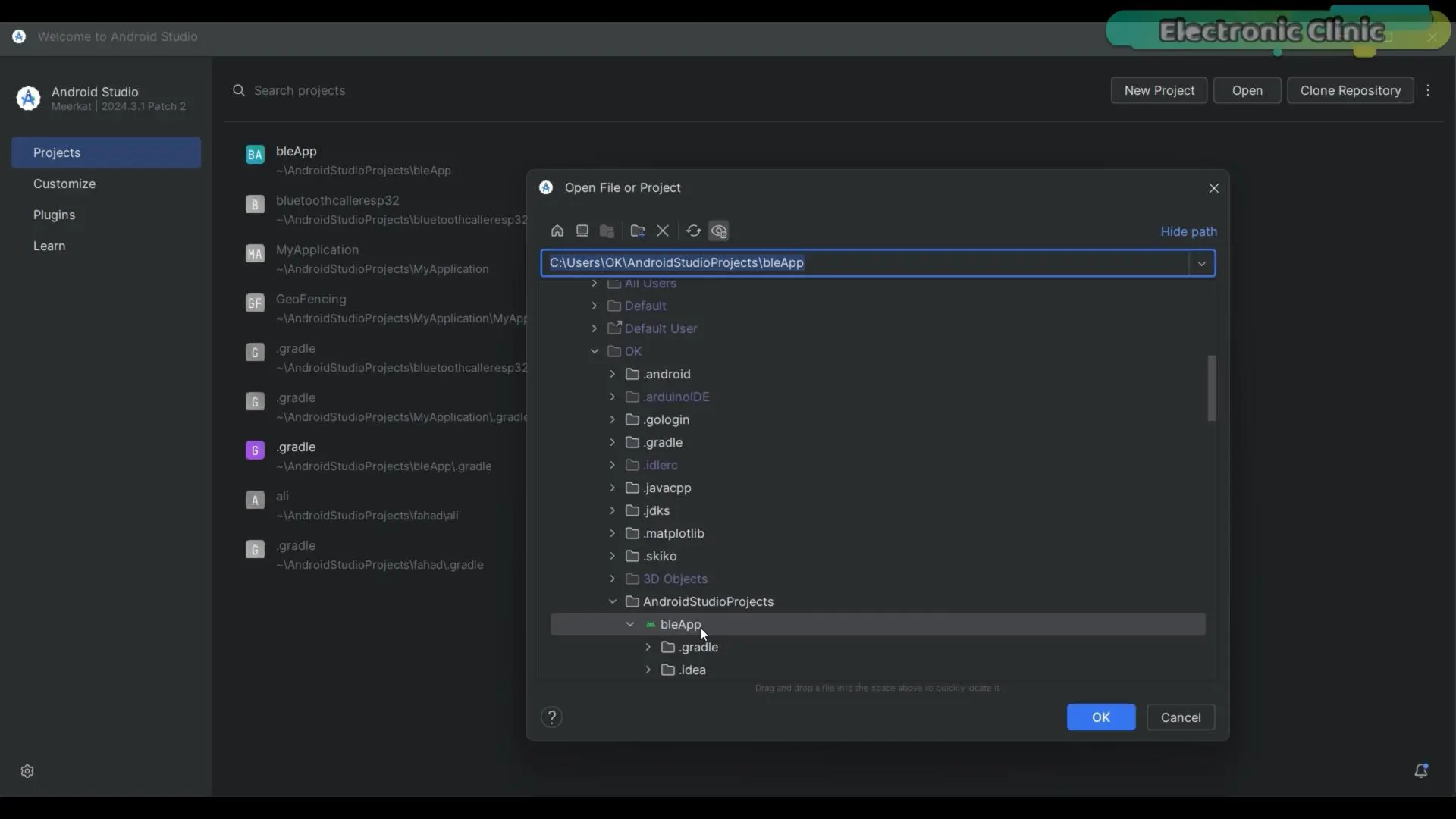The height and width of the screenshot is (819, 1456).
Task: Select the .idlerc folder row
Action: click(x=878, y=465)
